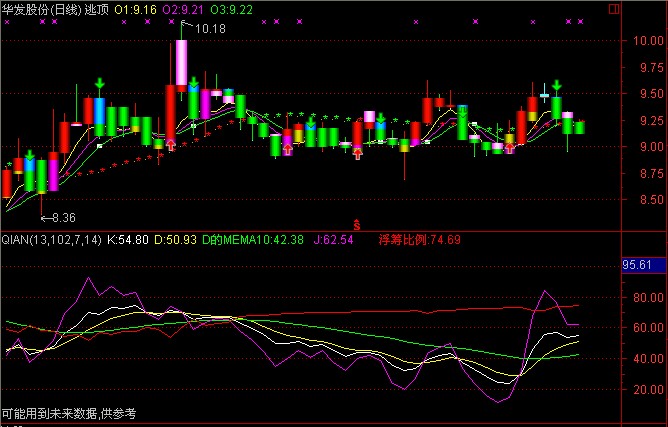The height and width of the screenshot is (427, 668).
Task: Click the 95.61 value box on the axis
Action: (637, 265)
